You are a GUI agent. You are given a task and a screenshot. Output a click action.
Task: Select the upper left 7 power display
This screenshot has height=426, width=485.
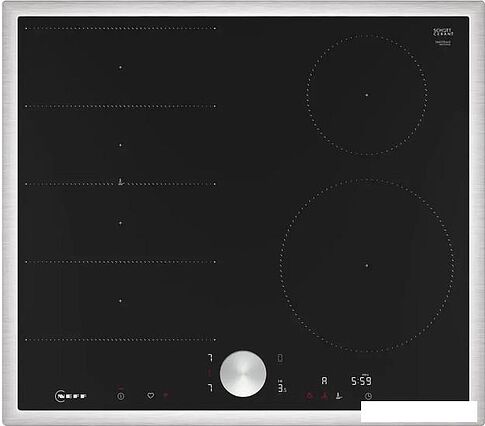coord(210,358)
